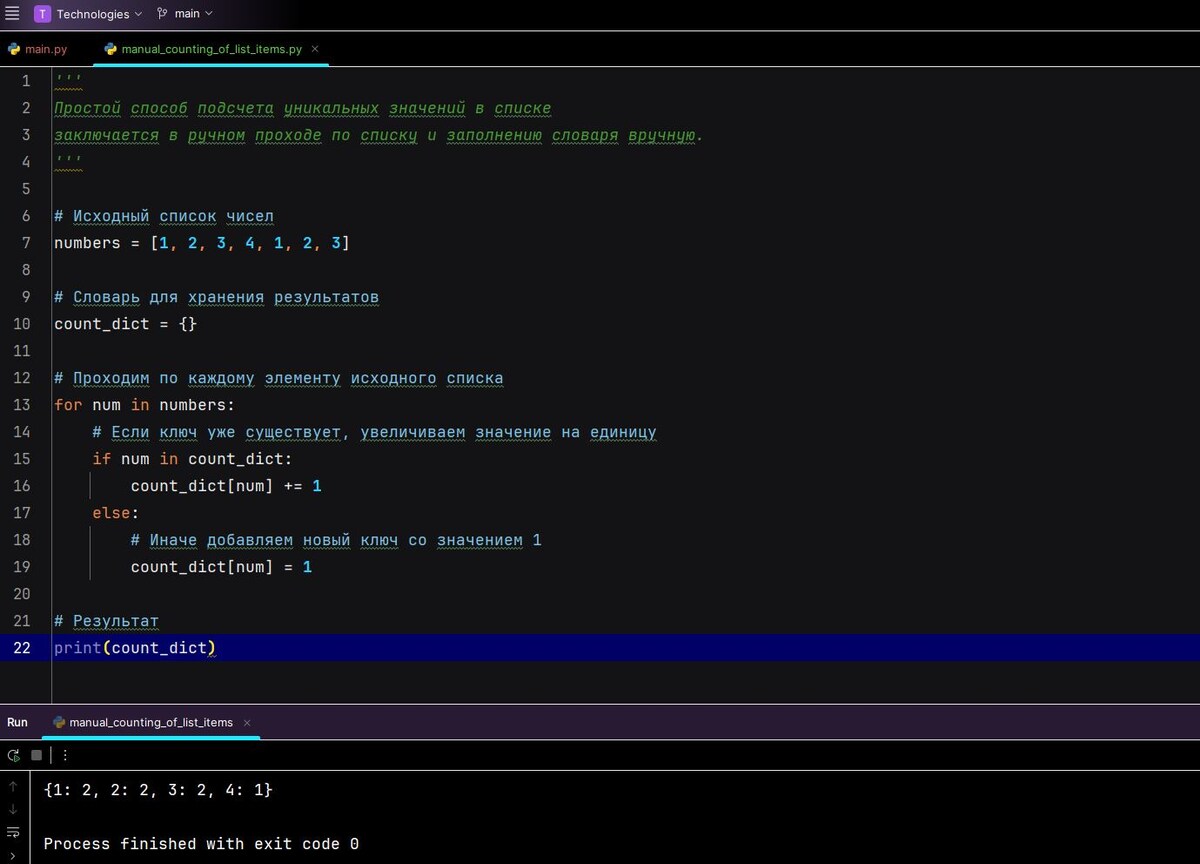Expand the console chevron below soft-wrap icon
The width and height of the screenshot is (1200, 864).
point(13,855)
